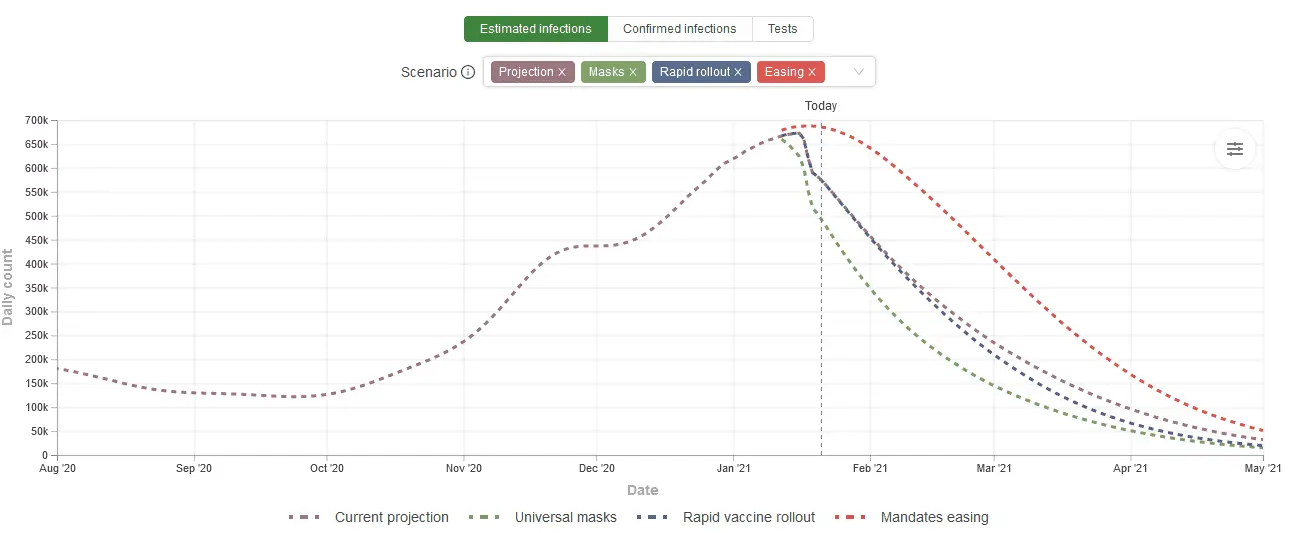1290x533 pixels.
Task: Toggle Universal masks legend item
Action: tap(565, 517)
